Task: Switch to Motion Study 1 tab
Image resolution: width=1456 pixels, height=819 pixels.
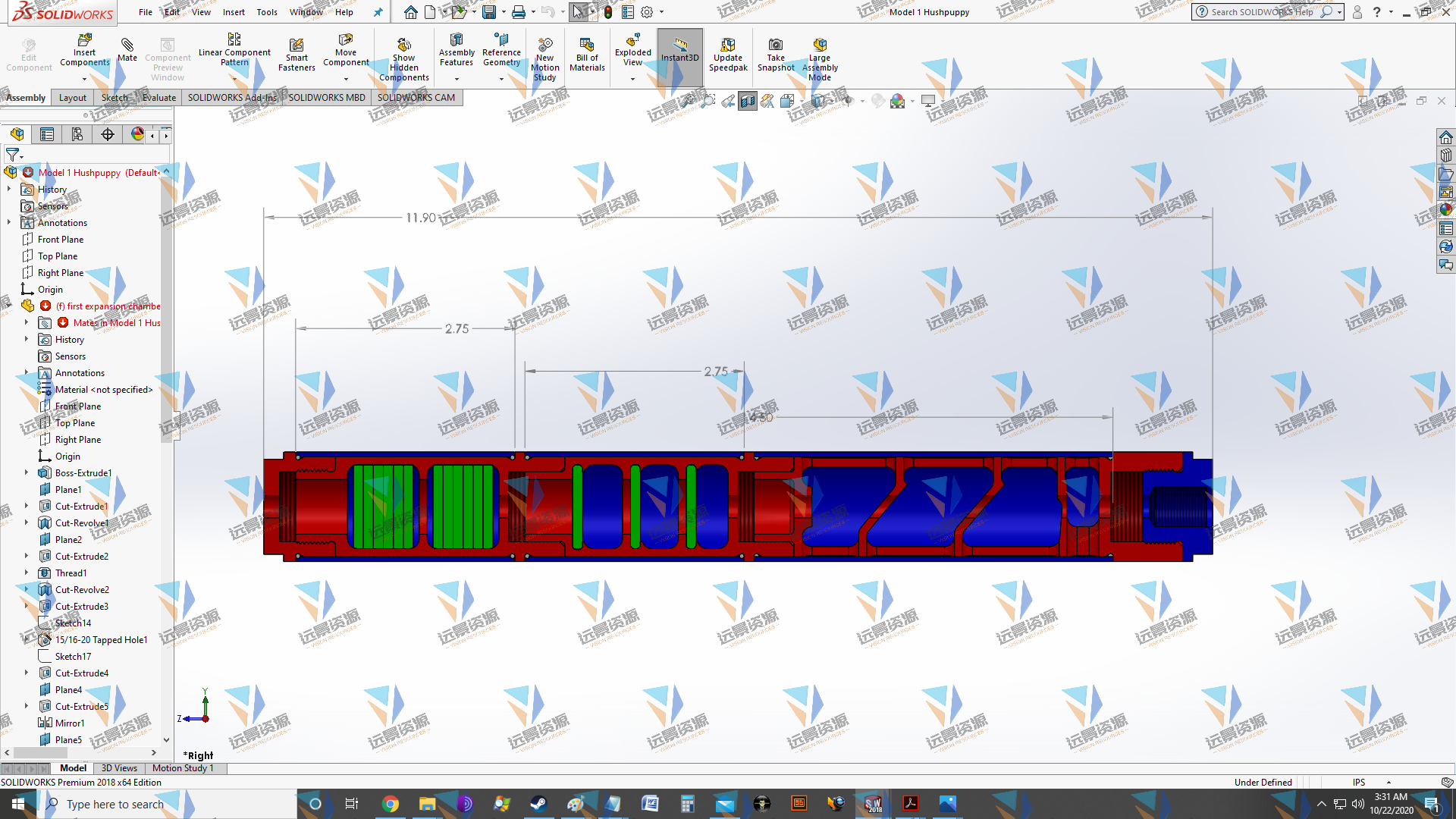Action: pos(183,768)
